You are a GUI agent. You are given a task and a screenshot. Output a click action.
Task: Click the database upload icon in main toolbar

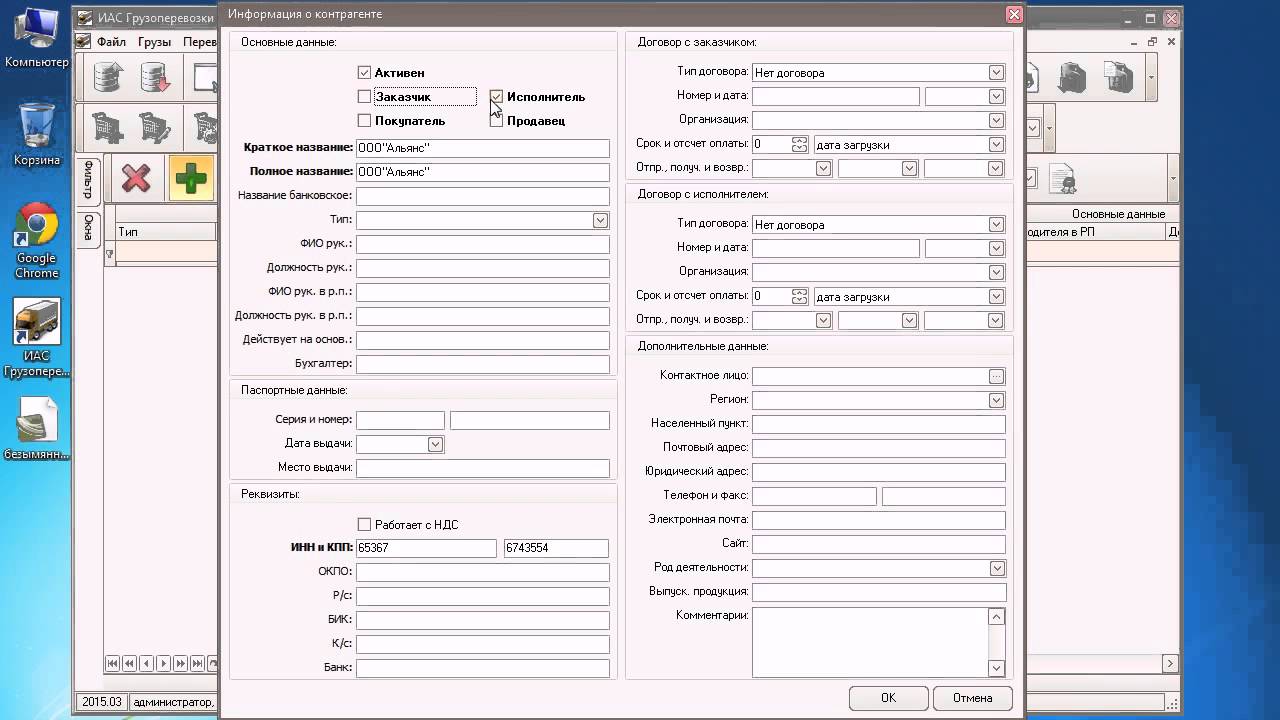pos(107,78)
